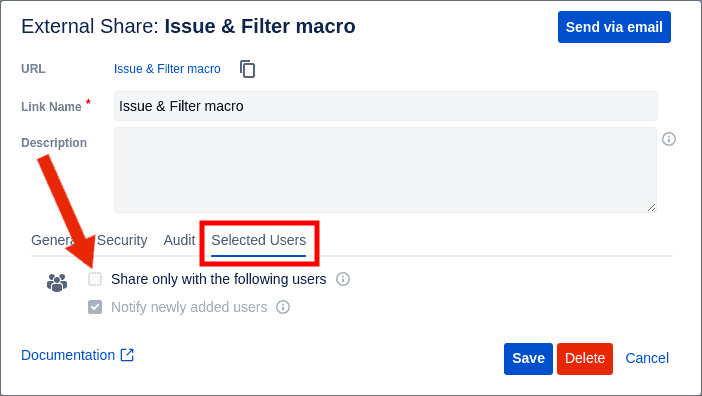Focus the Description text area

pos(385,170)
